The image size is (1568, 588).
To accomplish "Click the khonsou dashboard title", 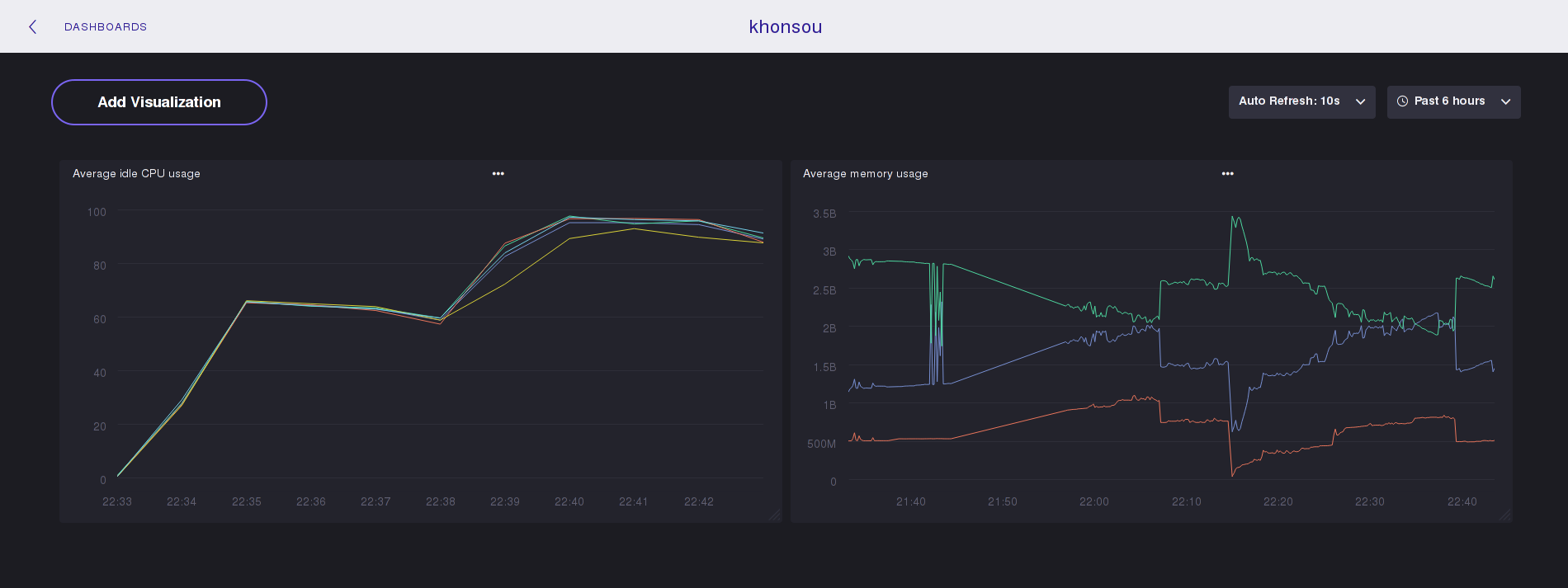I will tap(785, 27).
